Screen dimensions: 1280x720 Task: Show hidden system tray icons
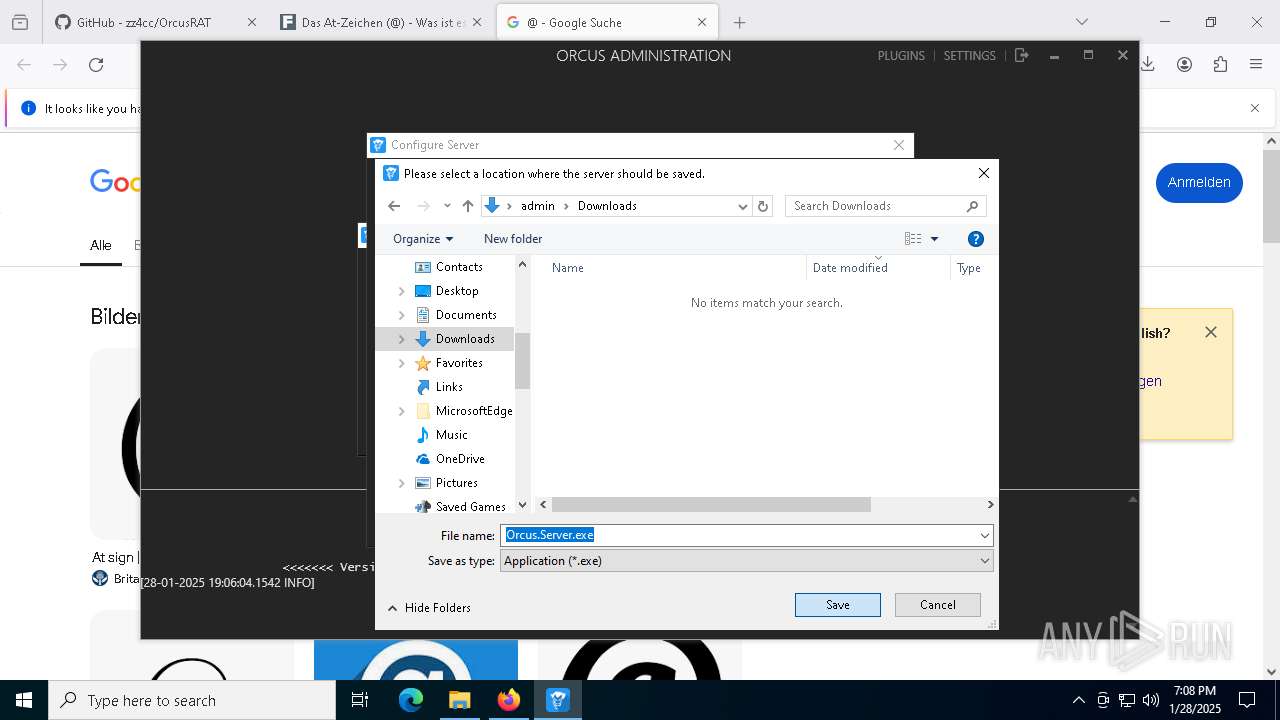[1078, 700]
